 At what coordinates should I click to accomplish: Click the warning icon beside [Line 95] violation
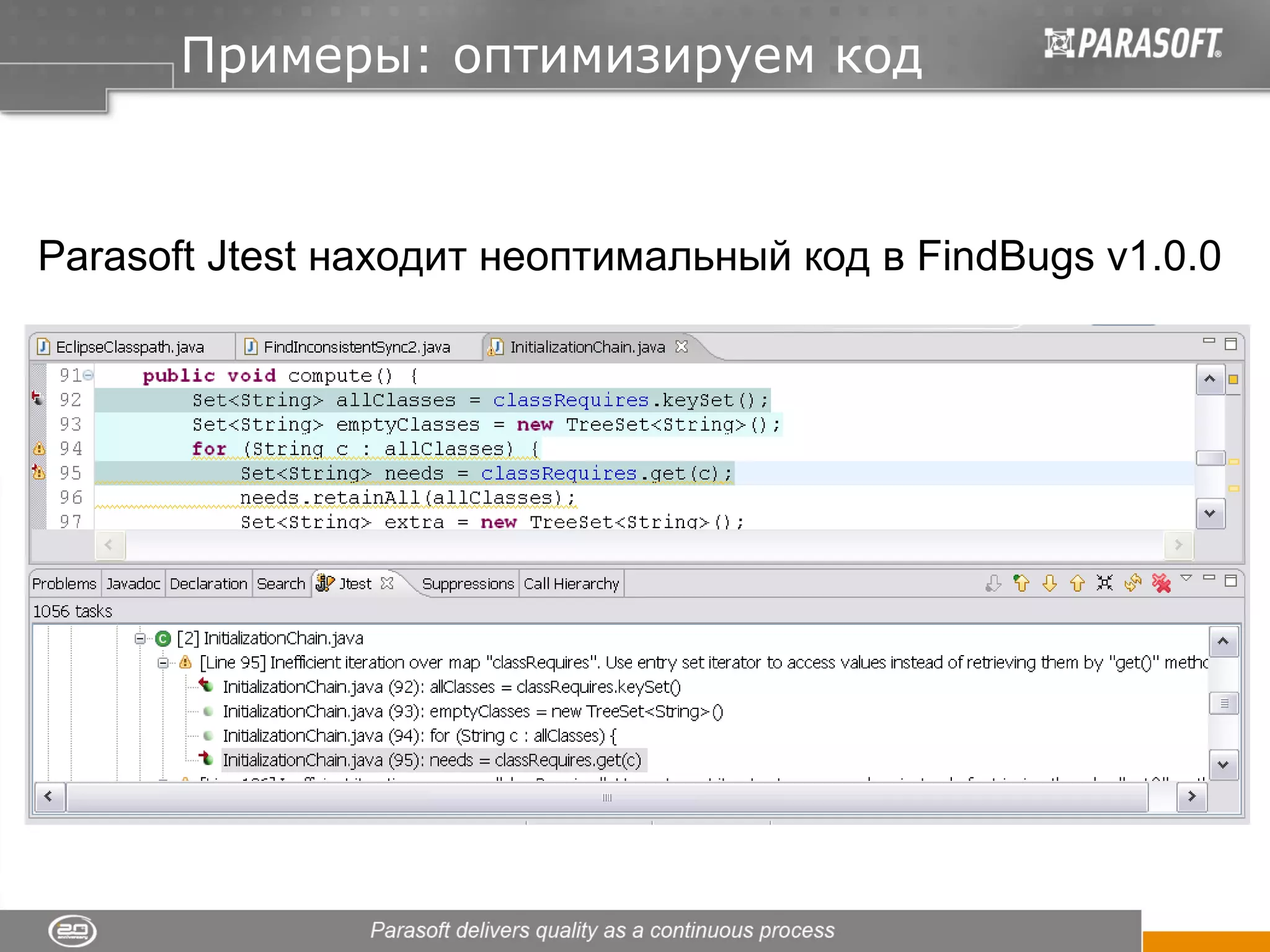coord(185,663)
